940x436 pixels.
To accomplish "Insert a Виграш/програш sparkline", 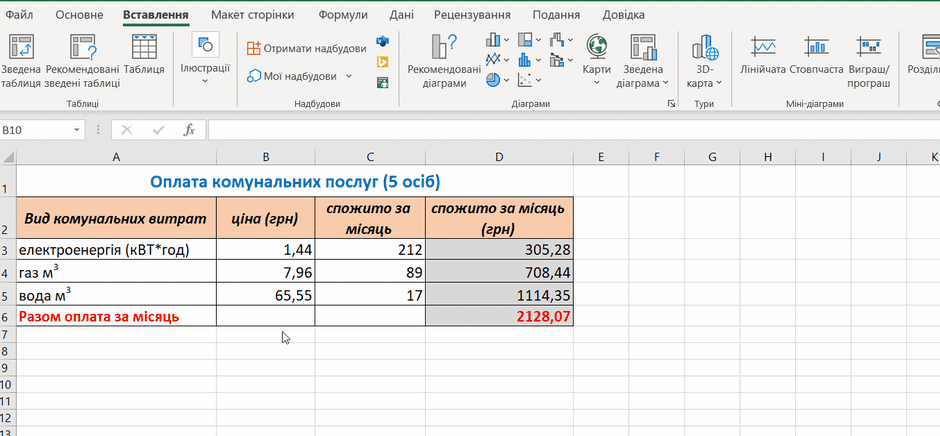I will tap(869, 61).
